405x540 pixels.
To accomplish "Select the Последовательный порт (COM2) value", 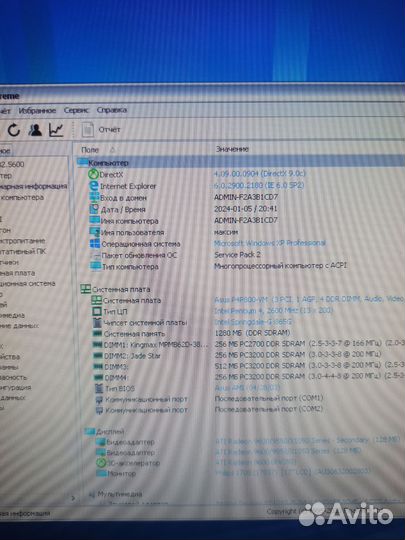I will coord(269,409).
